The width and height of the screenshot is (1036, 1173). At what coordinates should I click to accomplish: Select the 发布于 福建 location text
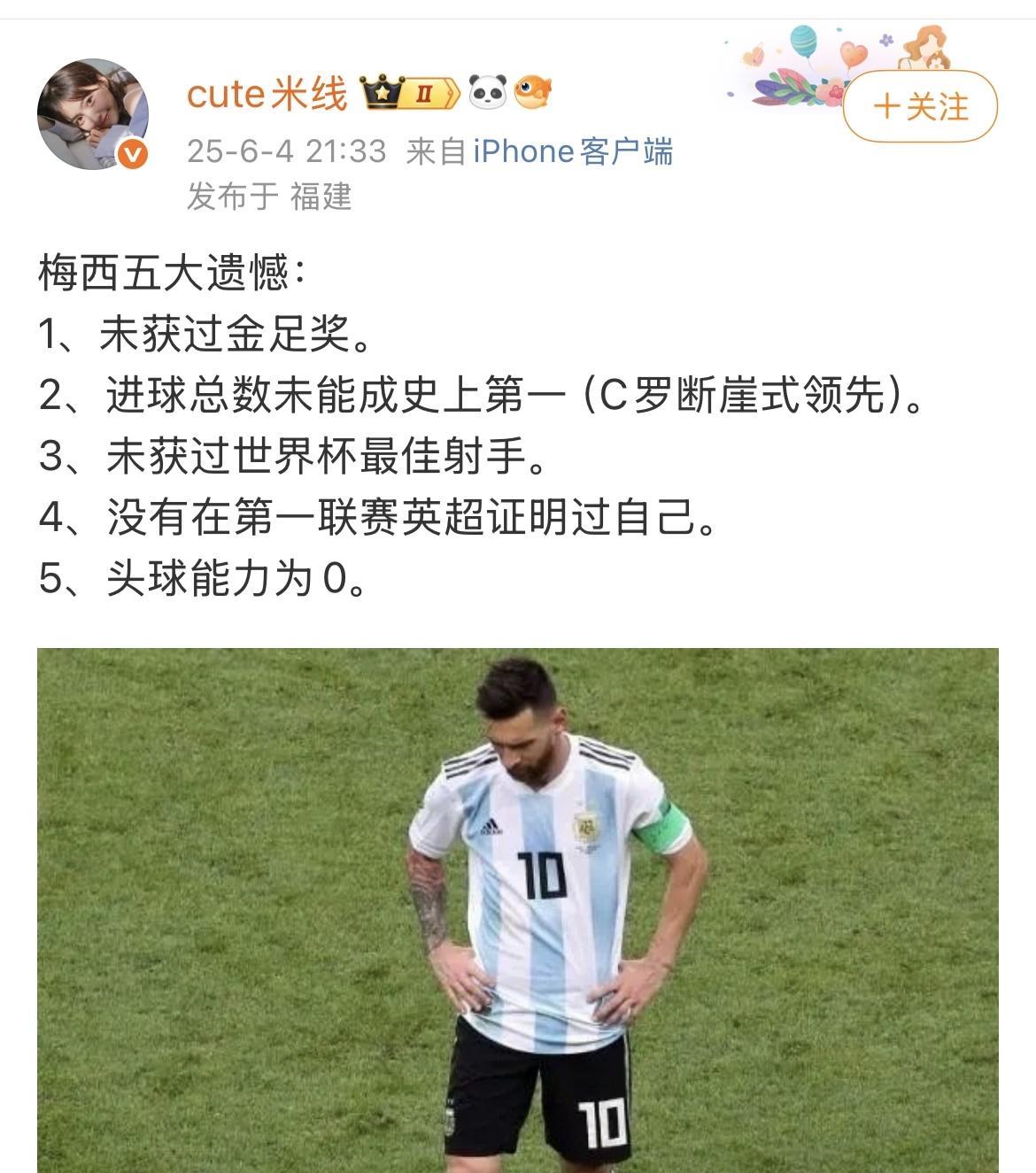point(269,197)
